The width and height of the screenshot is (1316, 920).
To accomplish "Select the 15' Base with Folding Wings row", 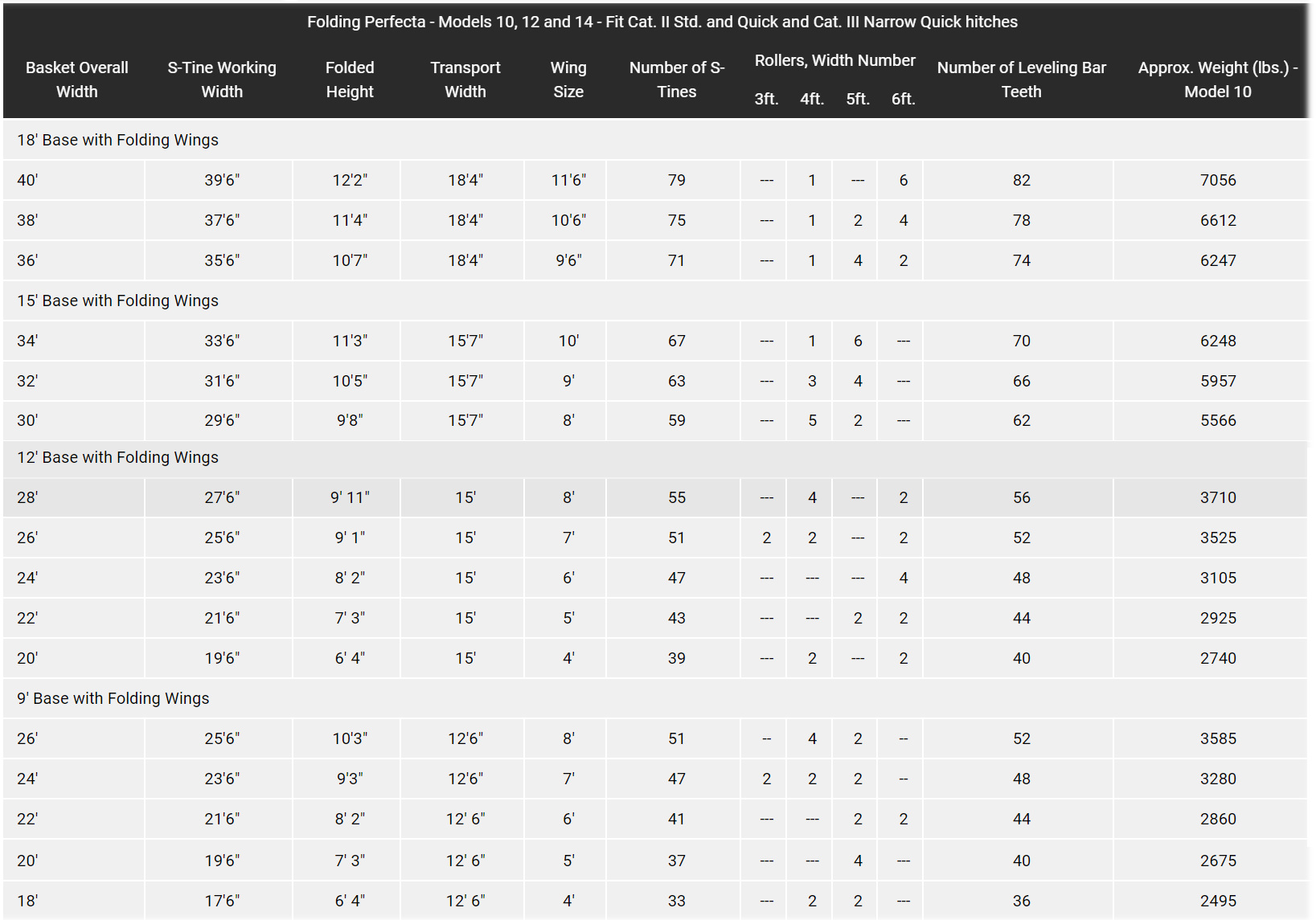I will coord(118,301).
